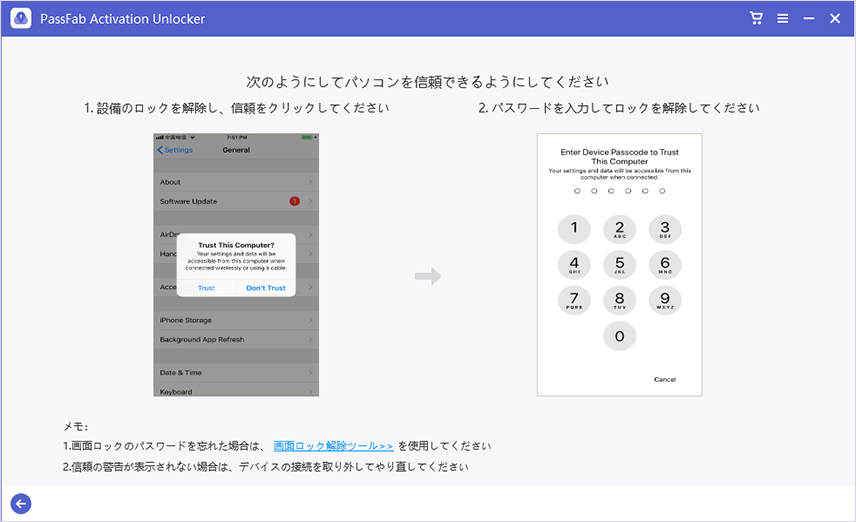Open the shopping cart purchase icon

tap(756, 18)
